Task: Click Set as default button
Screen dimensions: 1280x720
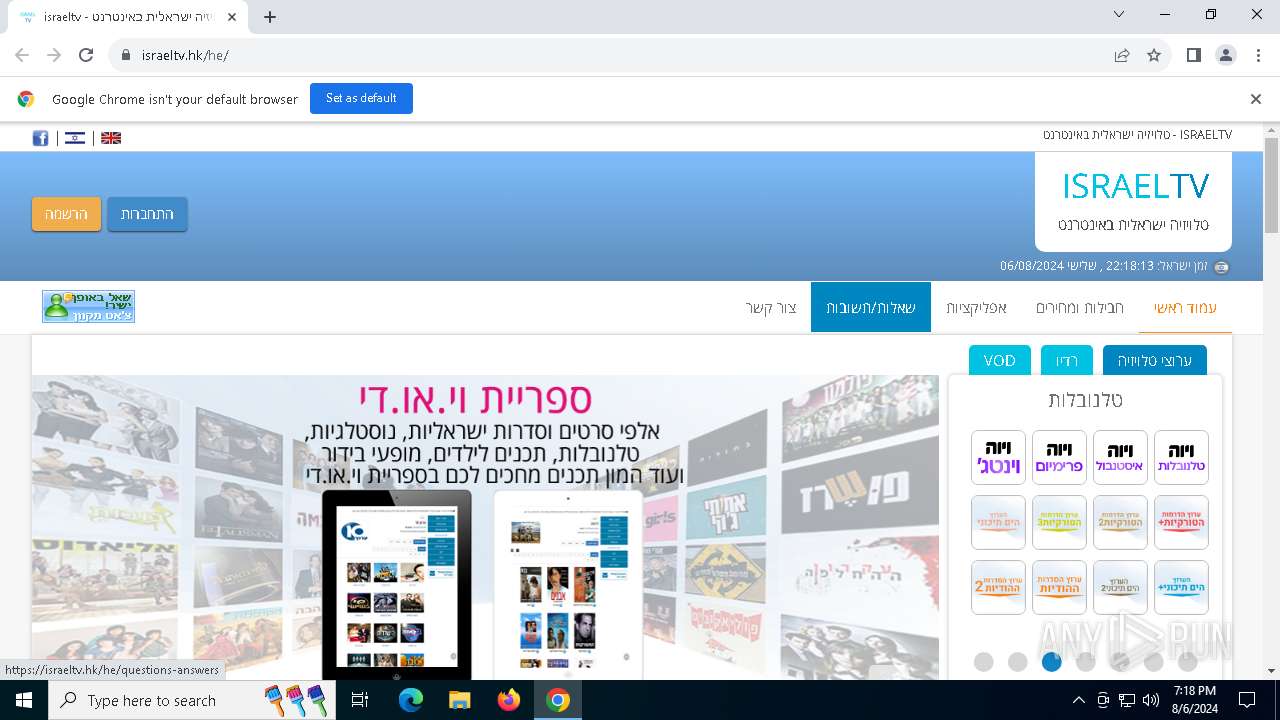Action: (361, 98)
